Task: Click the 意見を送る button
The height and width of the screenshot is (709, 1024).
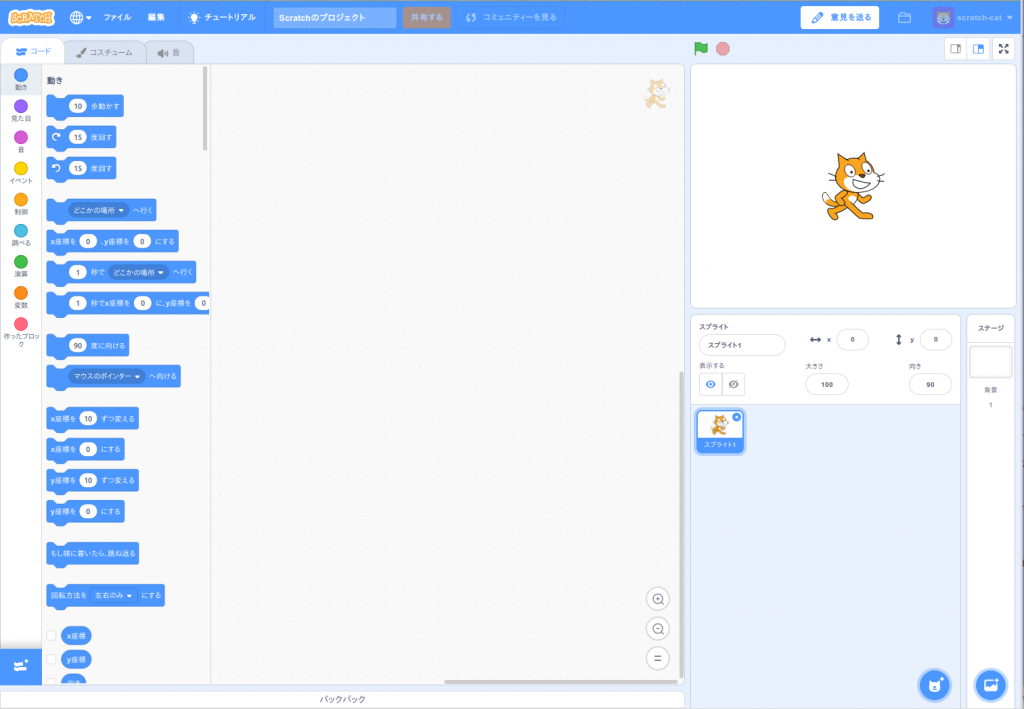Action: tap(840, 18)
